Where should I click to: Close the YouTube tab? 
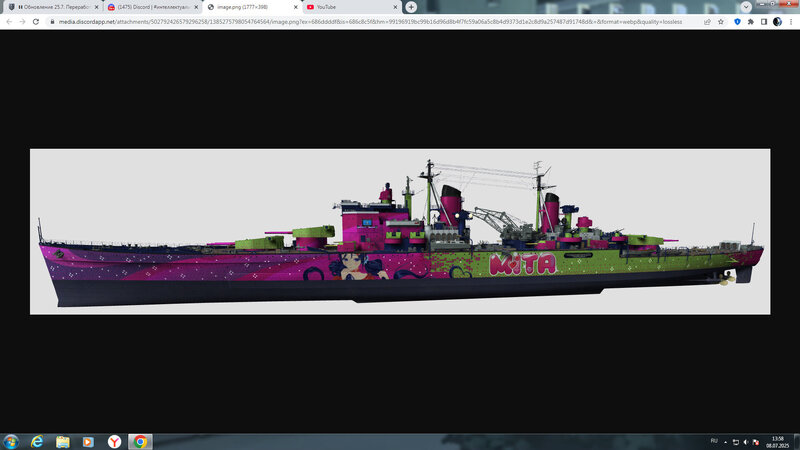tap(395, 7)
